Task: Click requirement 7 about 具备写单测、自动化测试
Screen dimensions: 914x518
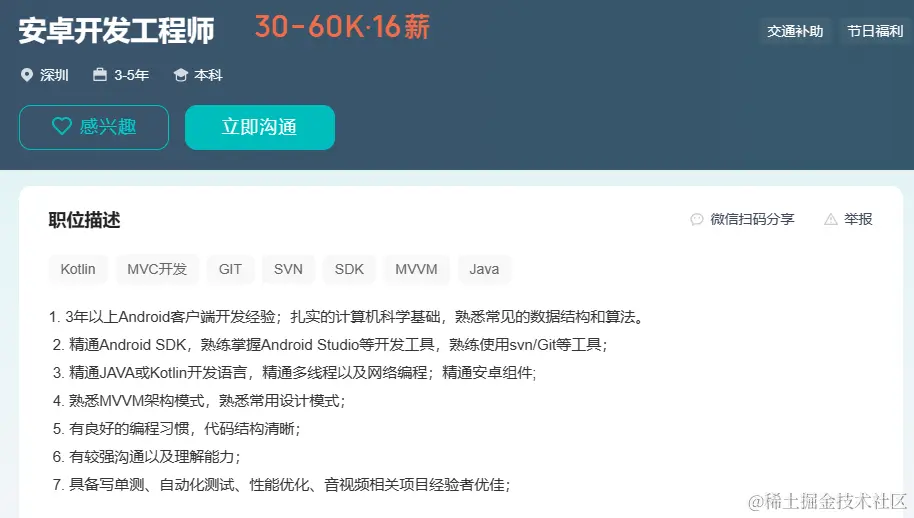Action: 282,485
